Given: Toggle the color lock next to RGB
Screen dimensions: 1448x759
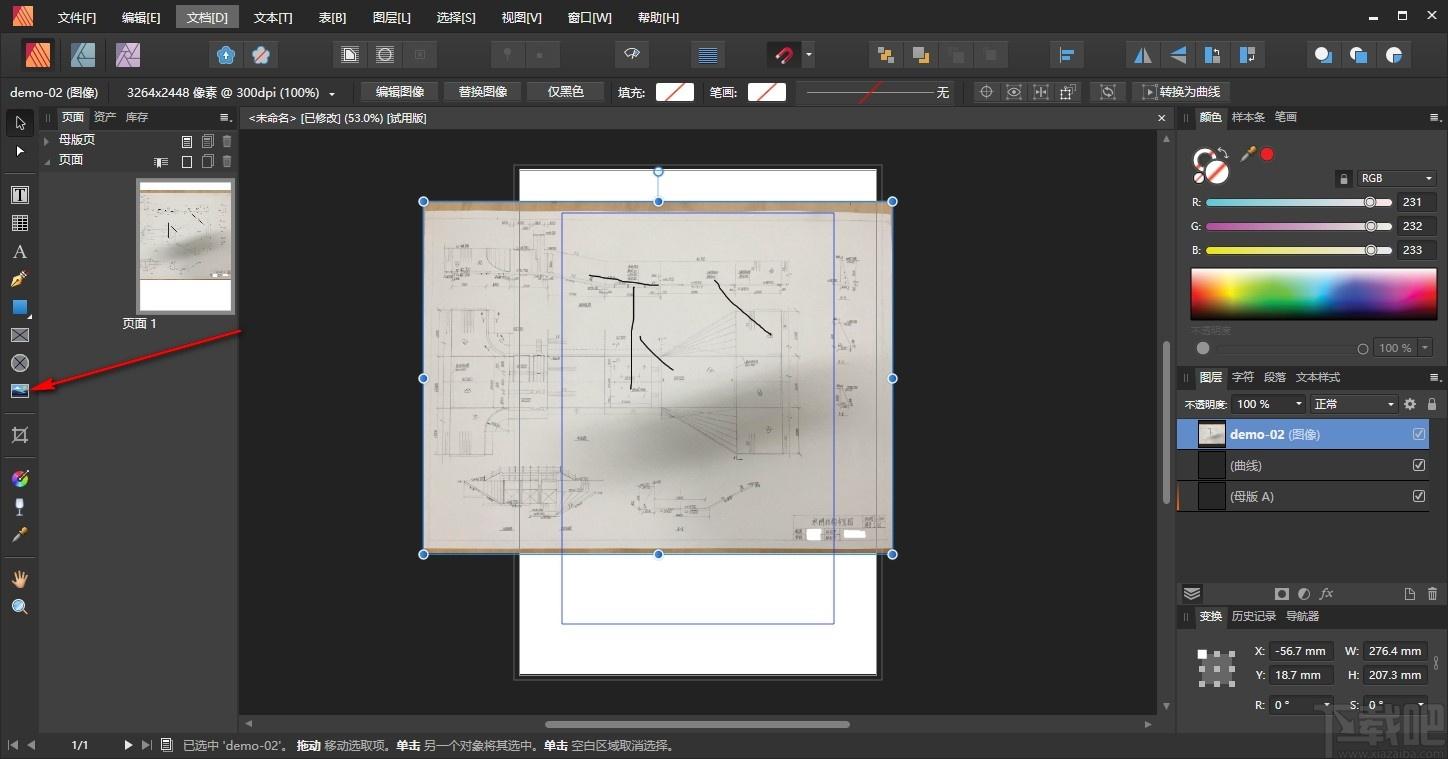Looking at the screenshot, I should point(1344,178).
